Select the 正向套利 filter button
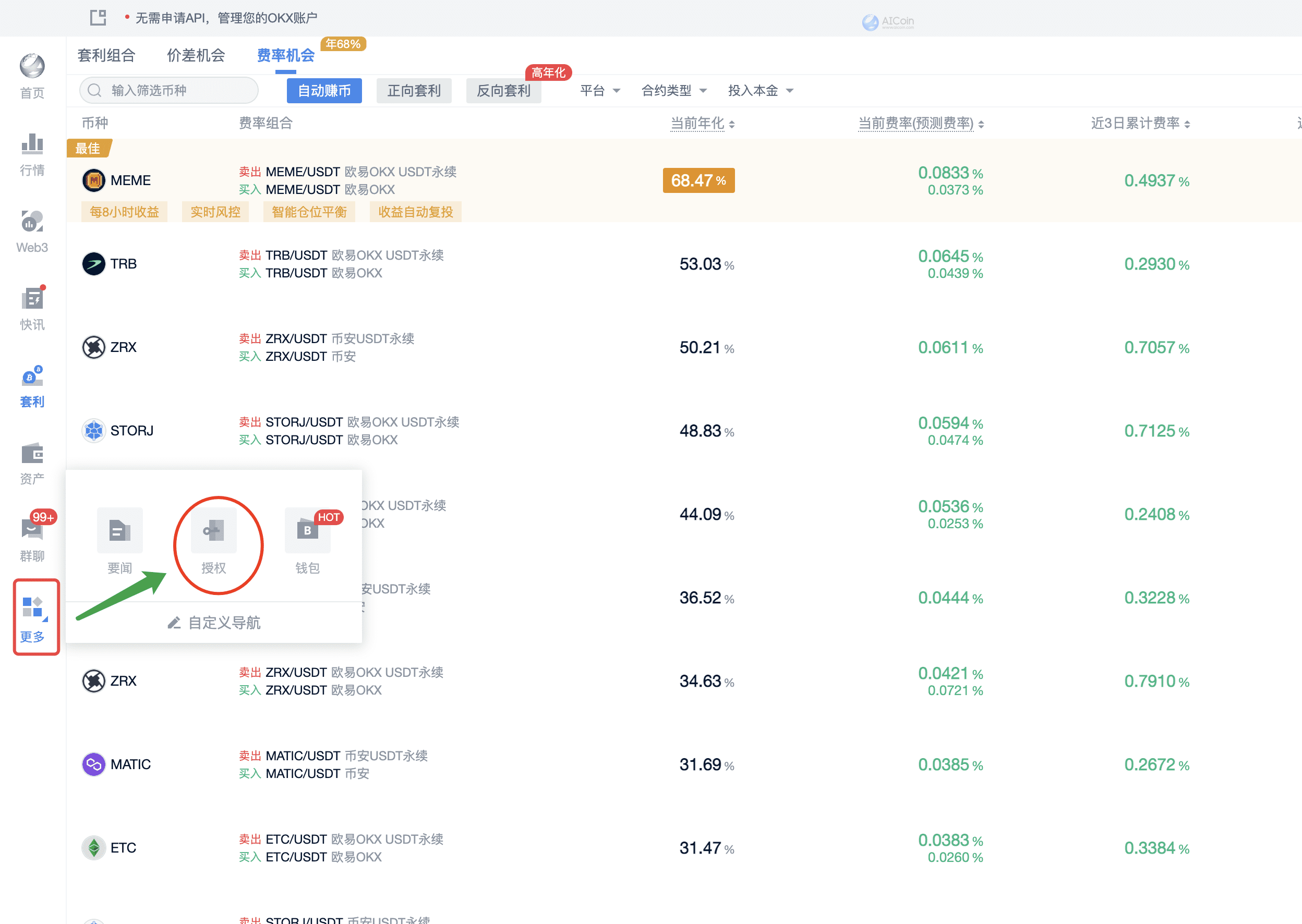This screenshot has height=924, width=1302. tap(414, 90)
